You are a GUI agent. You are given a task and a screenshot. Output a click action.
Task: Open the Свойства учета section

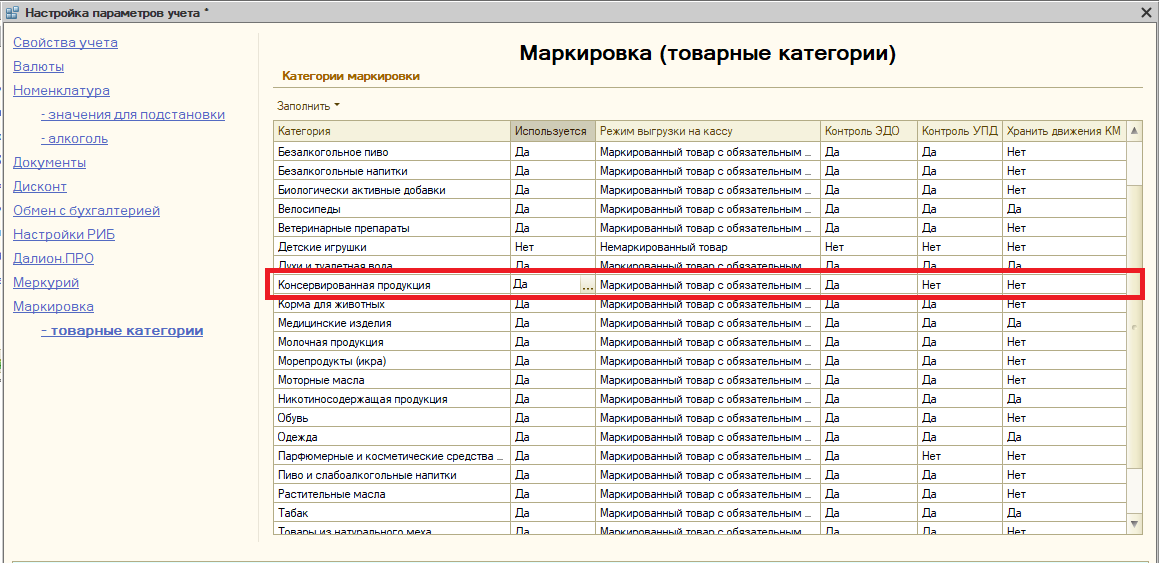pyautogui.click(x=65, y=43)
